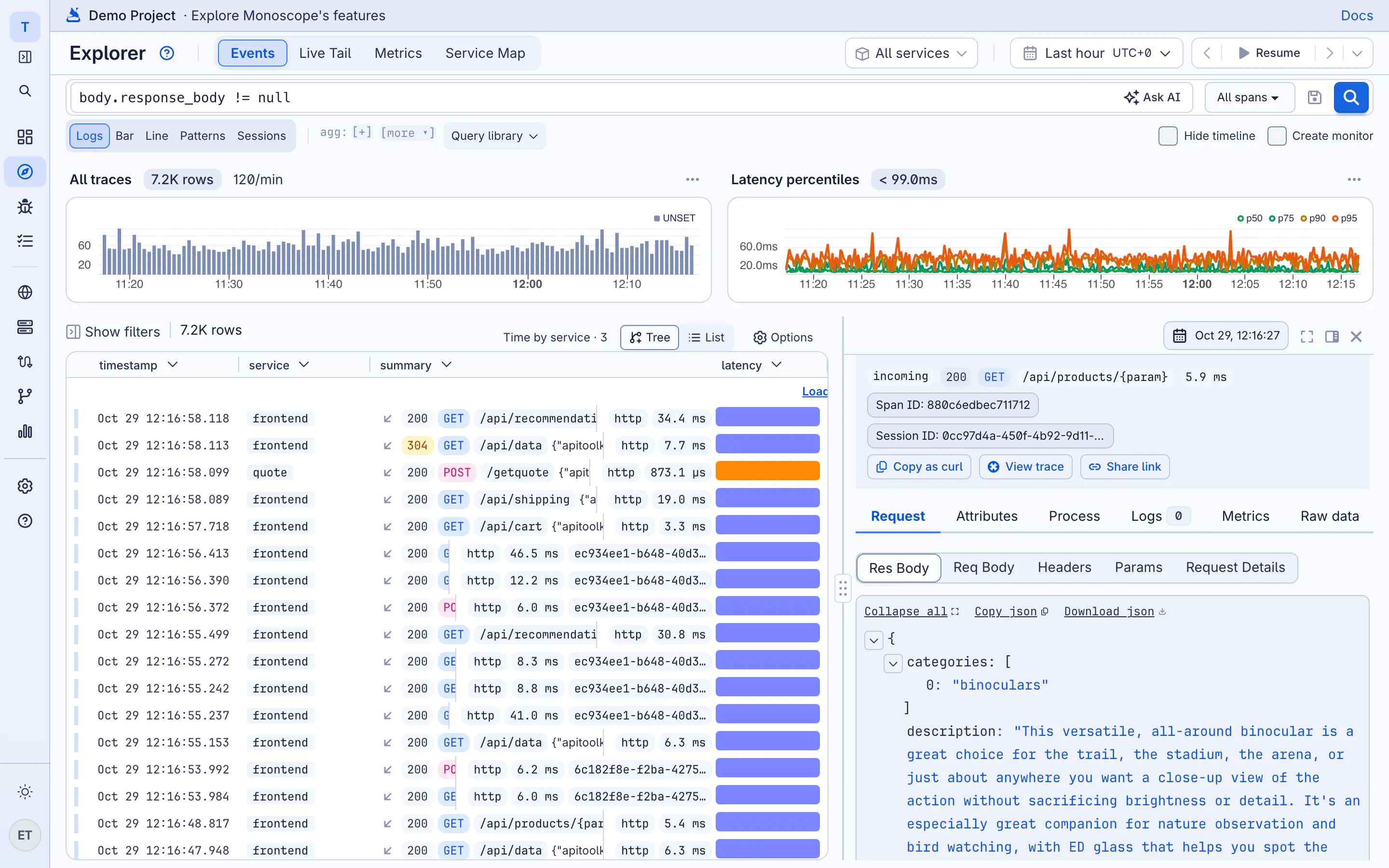
Task: Select the Headers sub-tab
Action: (x=1064, y=567)
